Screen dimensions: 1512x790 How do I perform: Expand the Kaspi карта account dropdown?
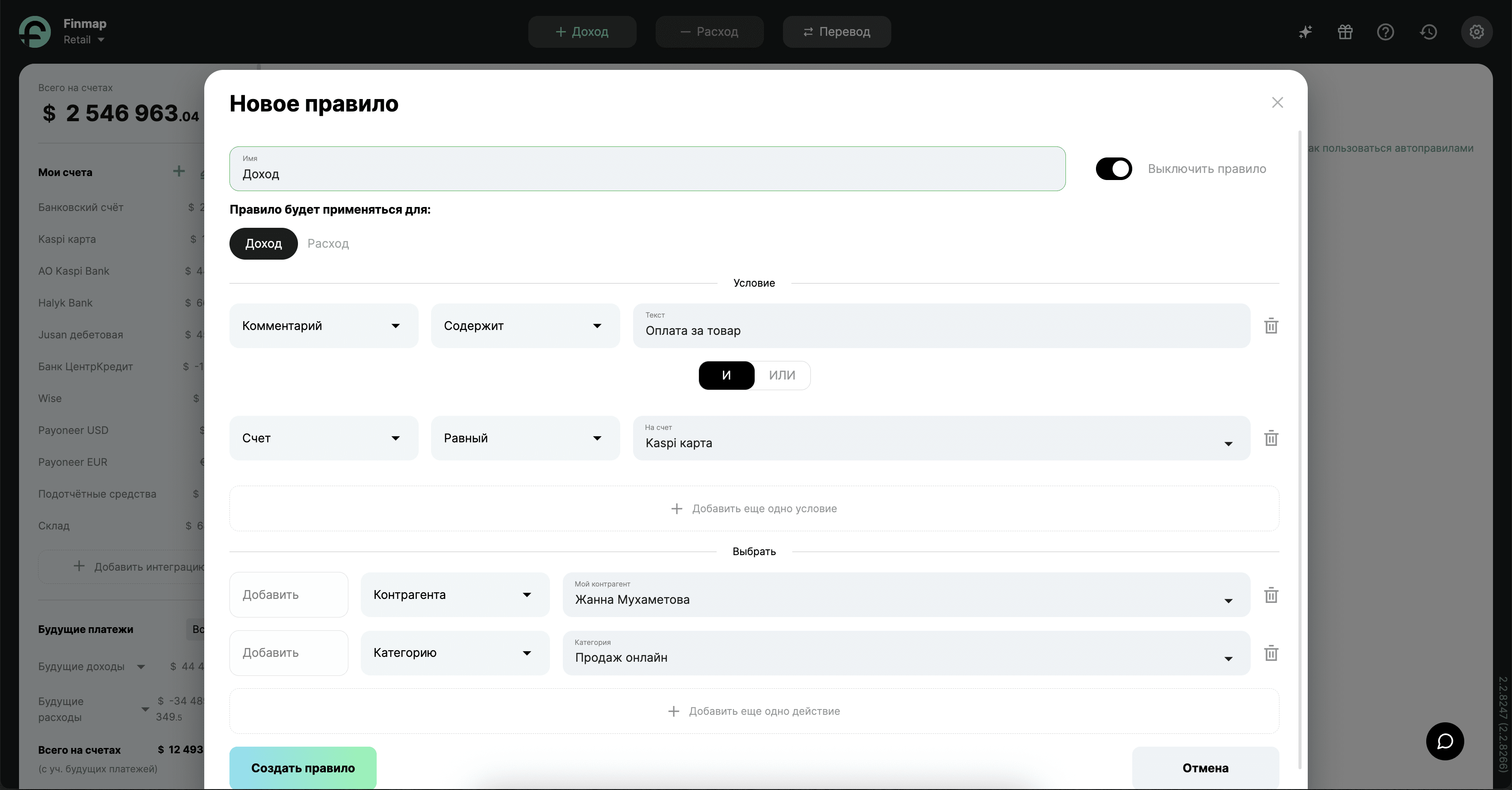click(x=941, y=438)
